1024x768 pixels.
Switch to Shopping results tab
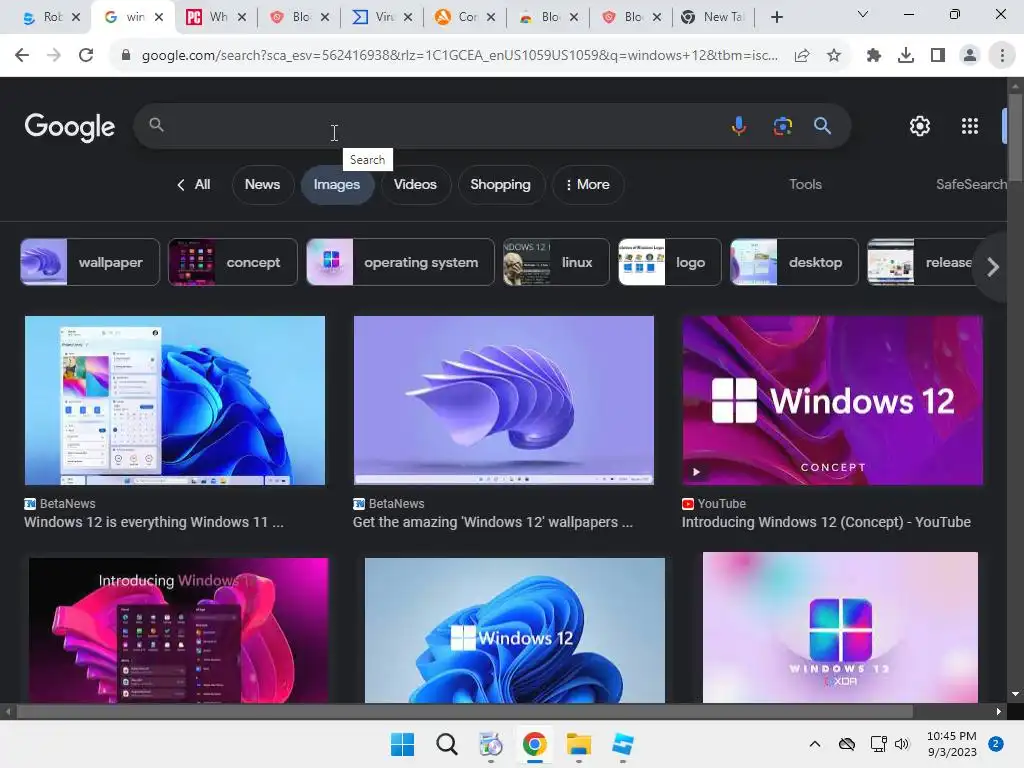tap(500, 185)
